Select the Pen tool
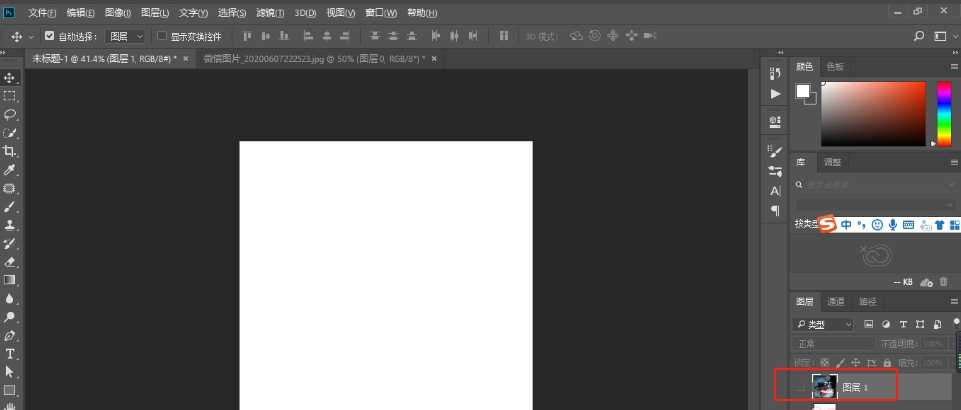The width and height of the screenshot is (961, 410). 10,336
